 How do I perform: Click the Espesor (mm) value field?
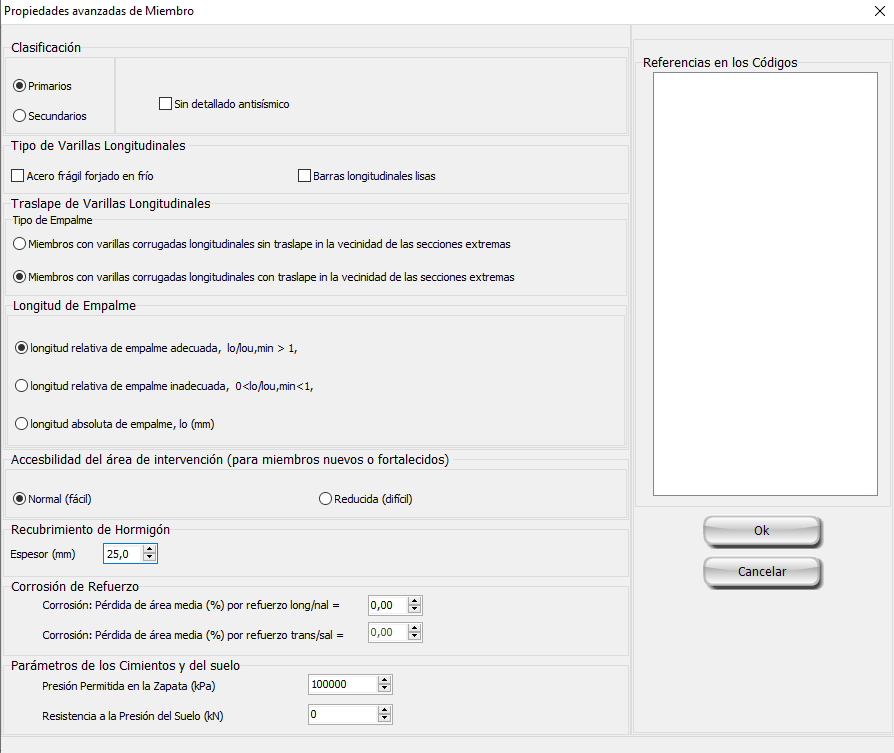click(x=122, y=553)
